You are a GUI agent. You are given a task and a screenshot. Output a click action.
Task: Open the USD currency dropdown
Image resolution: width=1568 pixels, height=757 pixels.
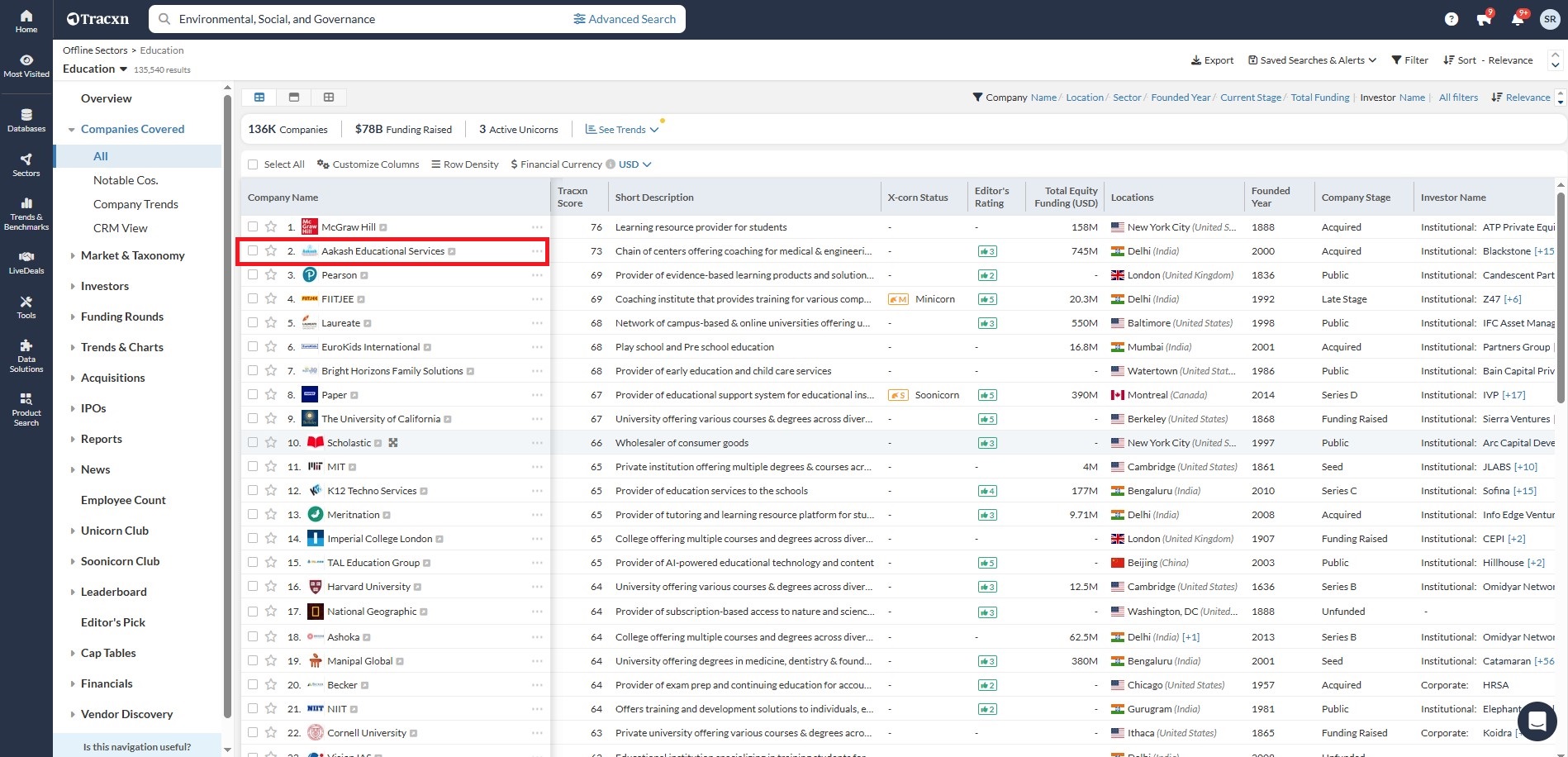[x=634, y=164]
